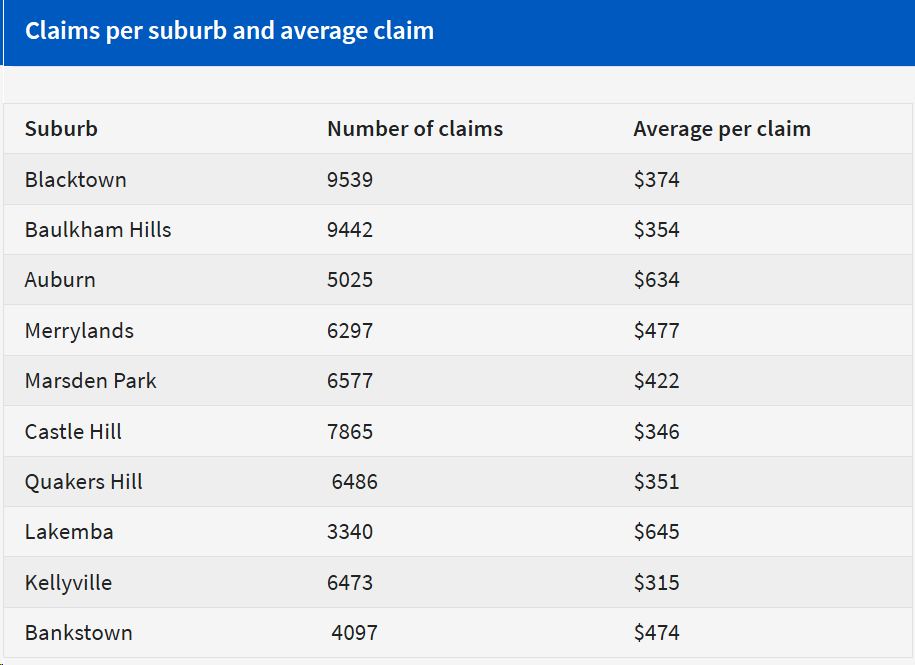Screen dimensions: 915x665
Task: Click the 9539 claims value
Action: [x=350, y=180]
